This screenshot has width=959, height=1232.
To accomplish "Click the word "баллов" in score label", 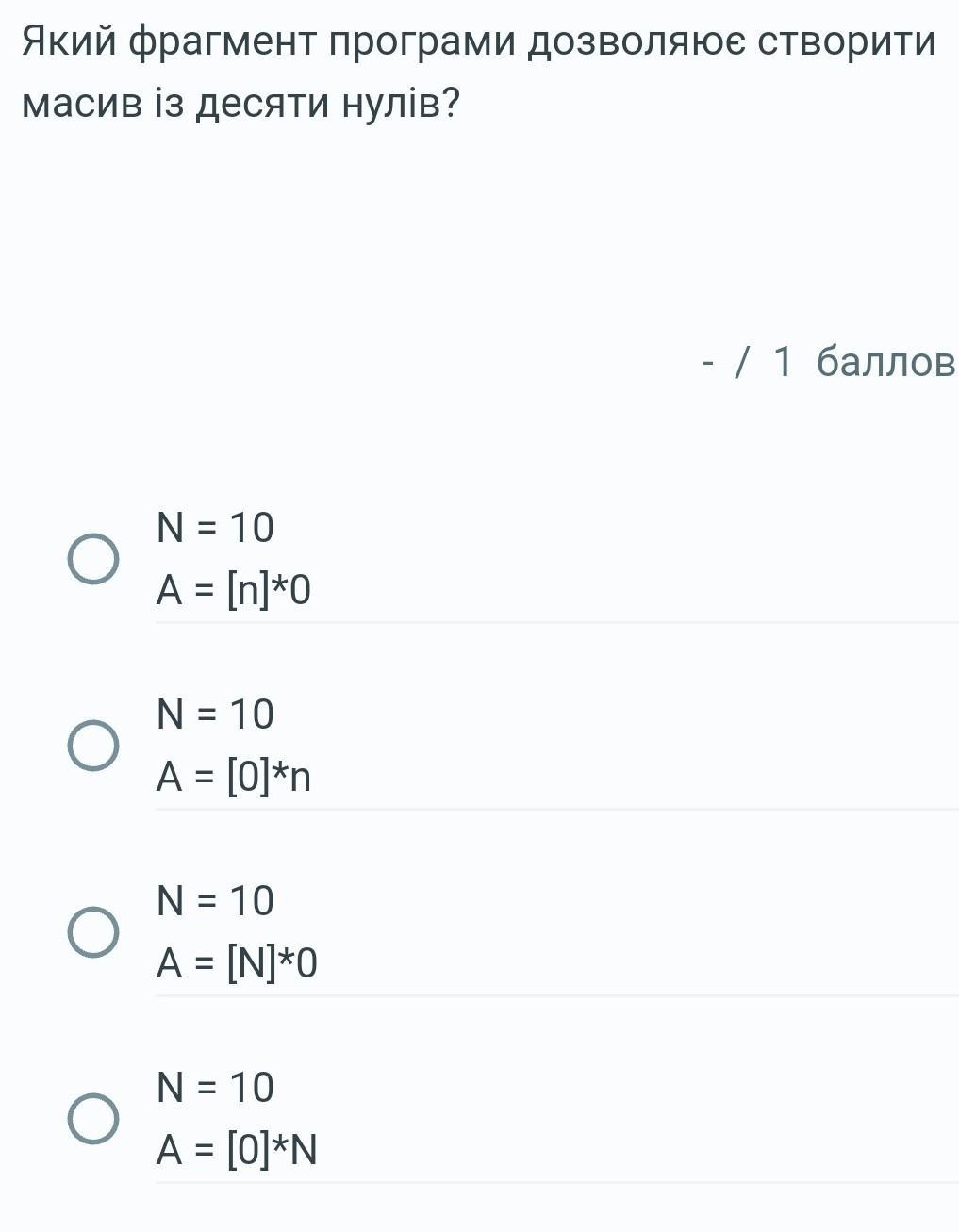I will pos(885,361).
